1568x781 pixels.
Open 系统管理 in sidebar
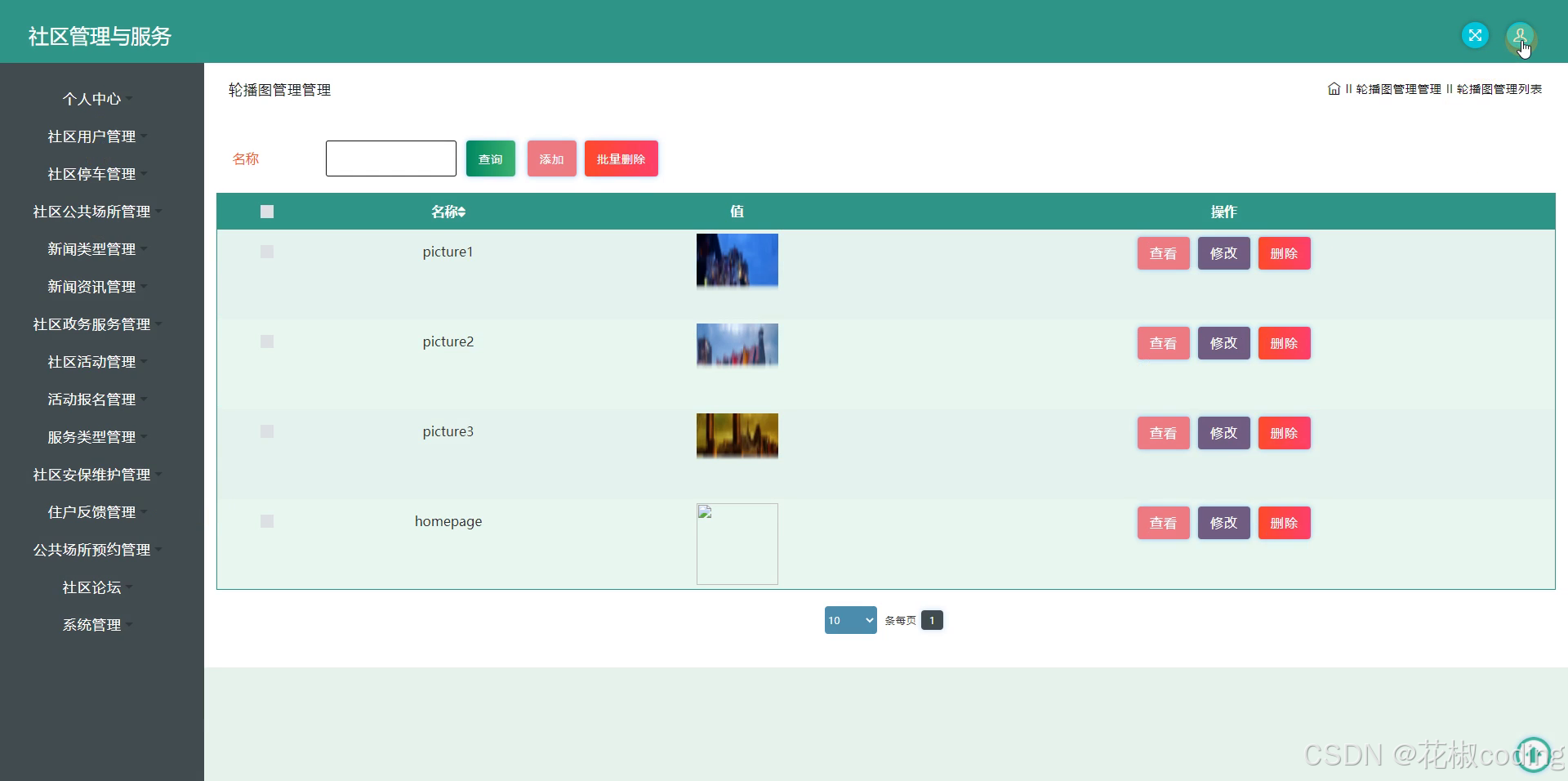pos(97,625)
